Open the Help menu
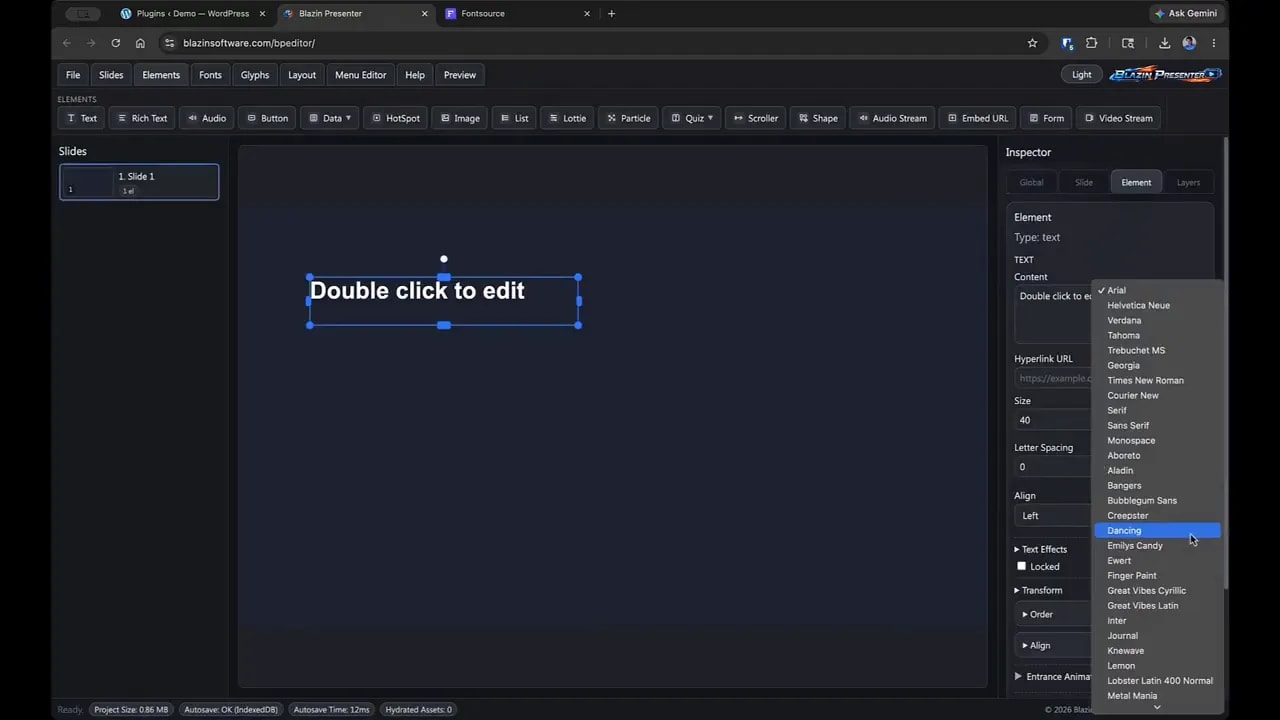1280x720 pixels. point(415,75)
